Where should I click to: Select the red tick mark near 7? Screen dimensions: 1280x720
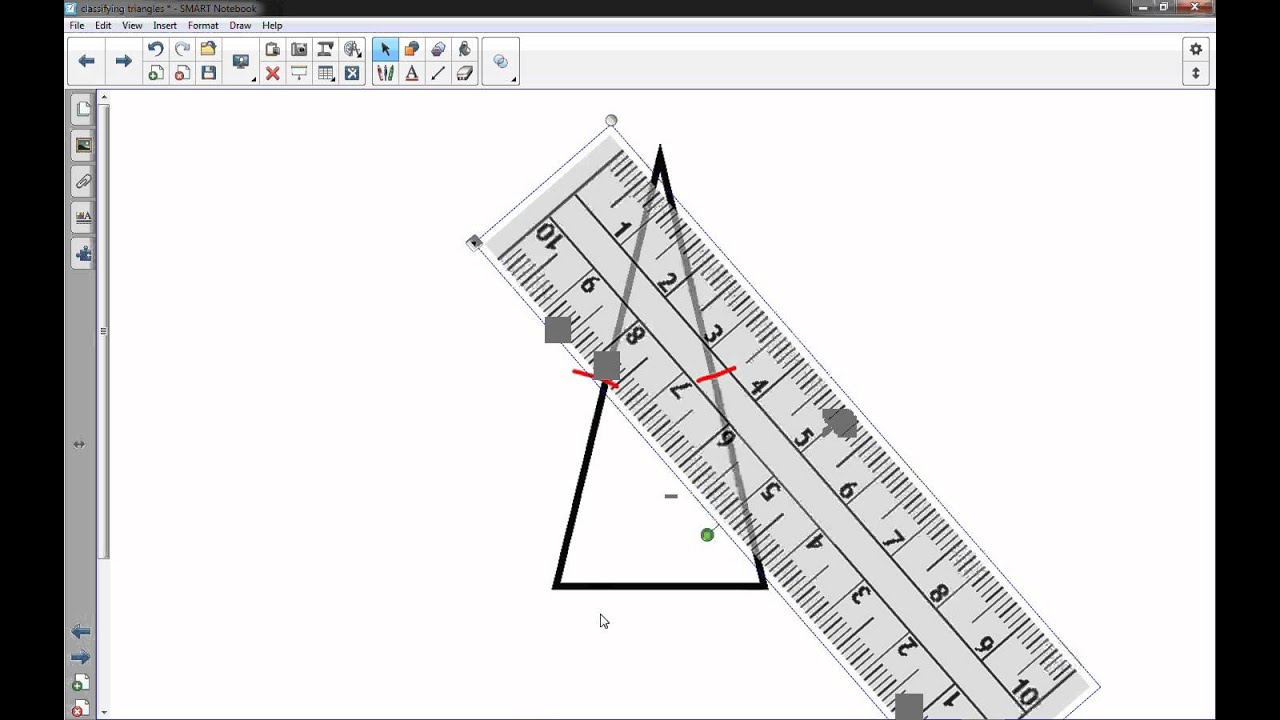(x=595, y=379)
